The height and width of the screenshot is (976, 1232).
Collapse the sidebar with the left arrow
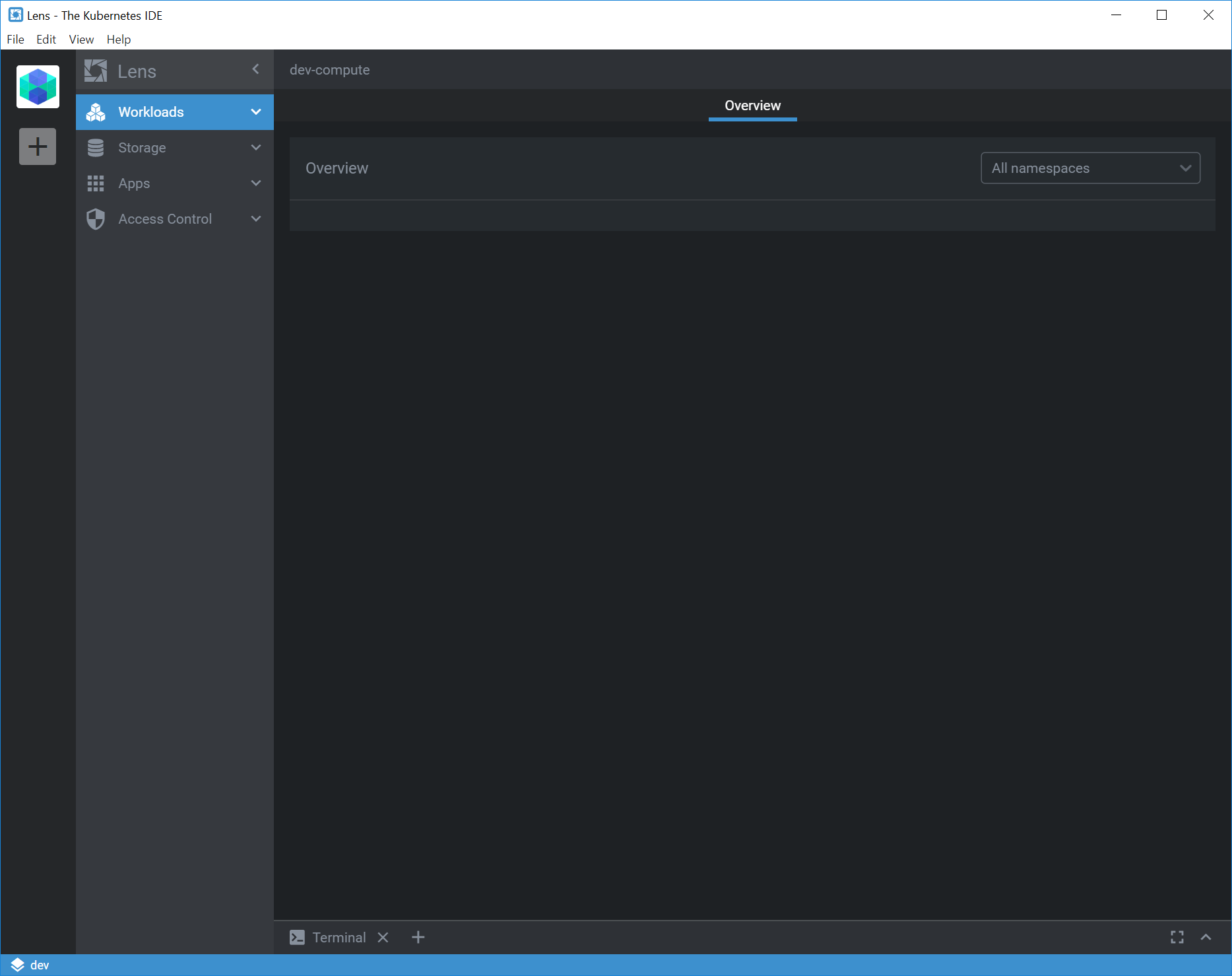256,69
